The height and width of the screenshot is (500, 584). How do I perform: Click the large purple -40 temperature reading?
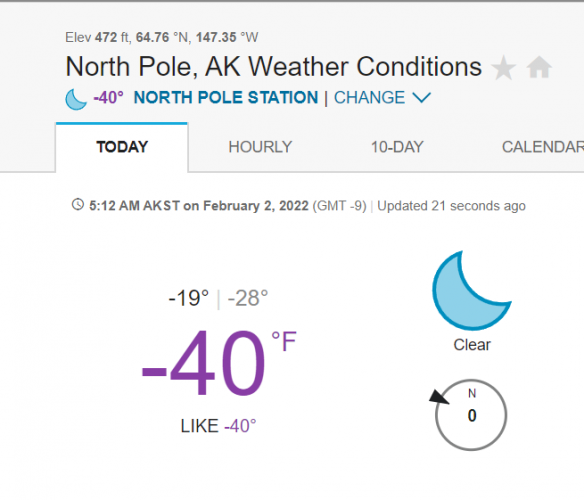[203, 363]
